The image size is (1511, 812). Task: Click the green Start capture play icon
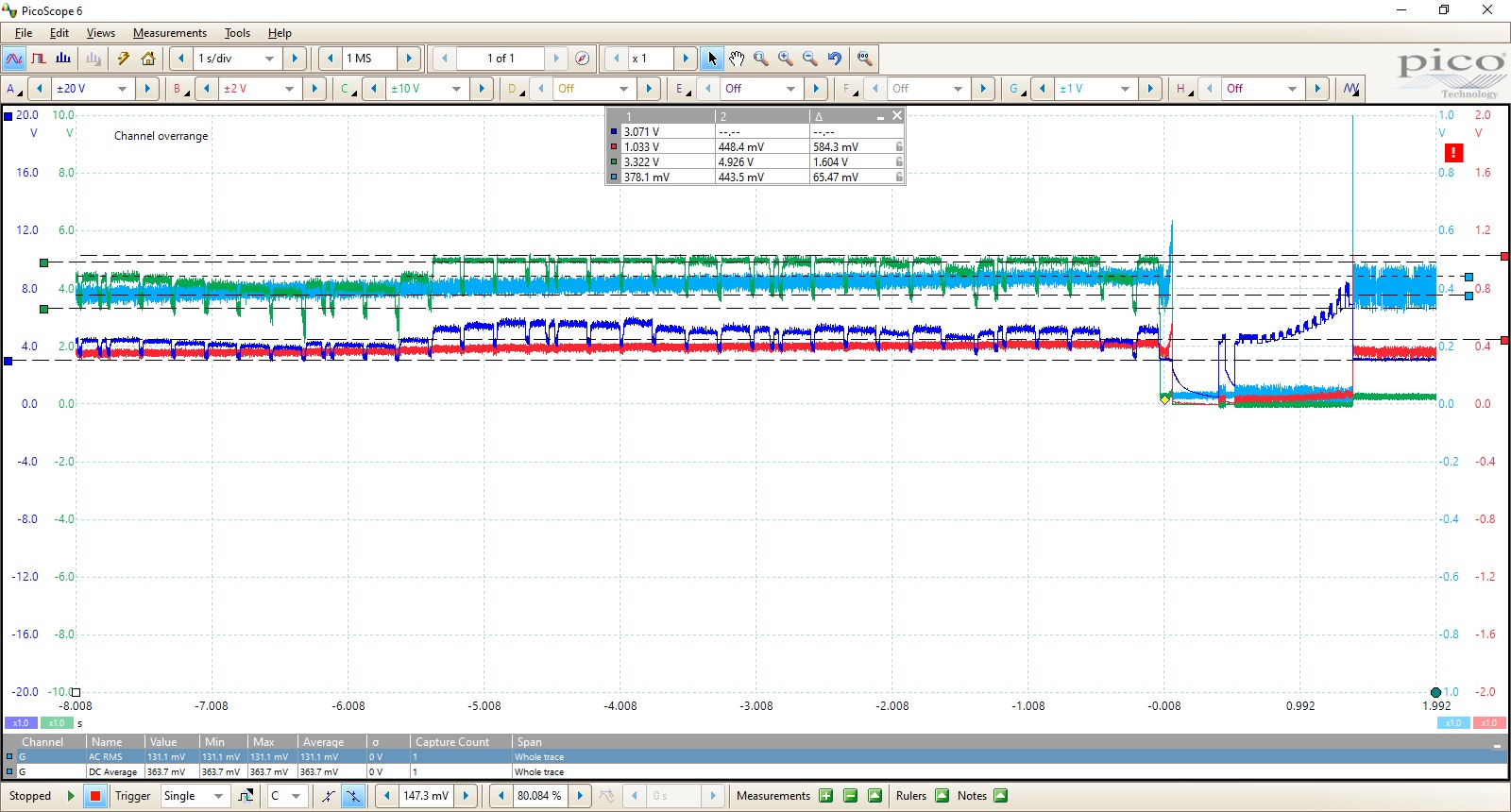71,796
